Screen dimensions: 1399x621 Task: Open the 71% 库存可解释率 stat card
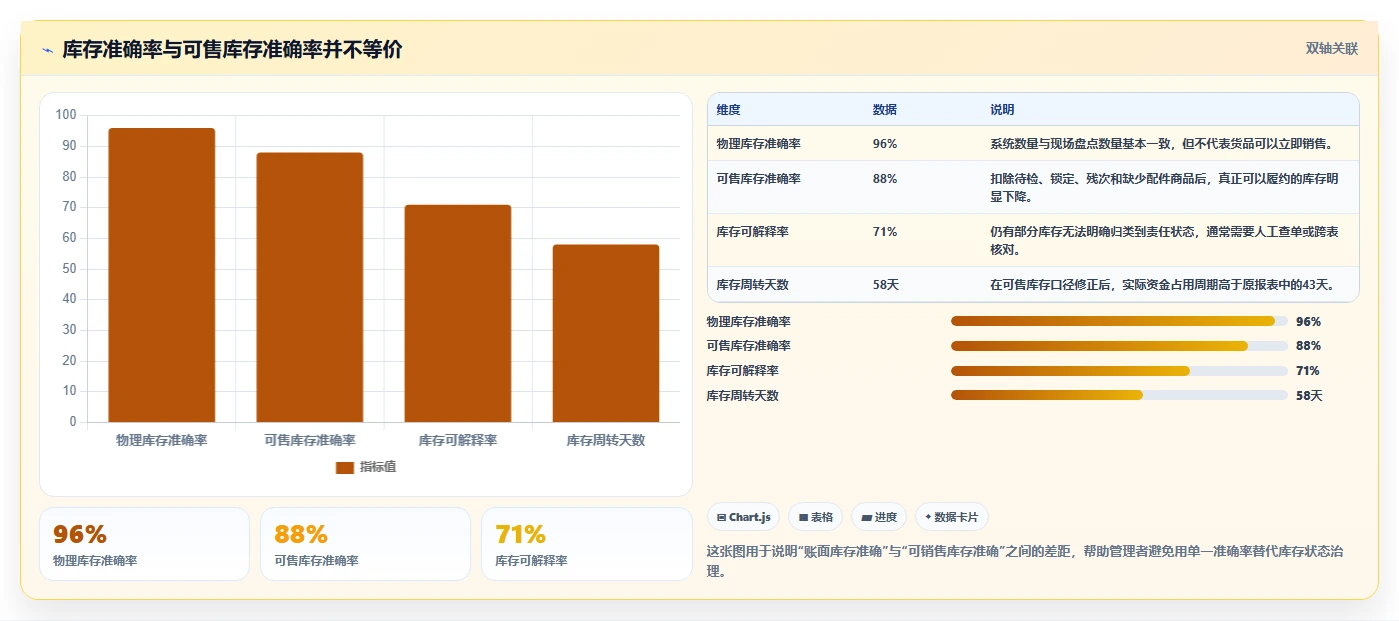(586, 544)
